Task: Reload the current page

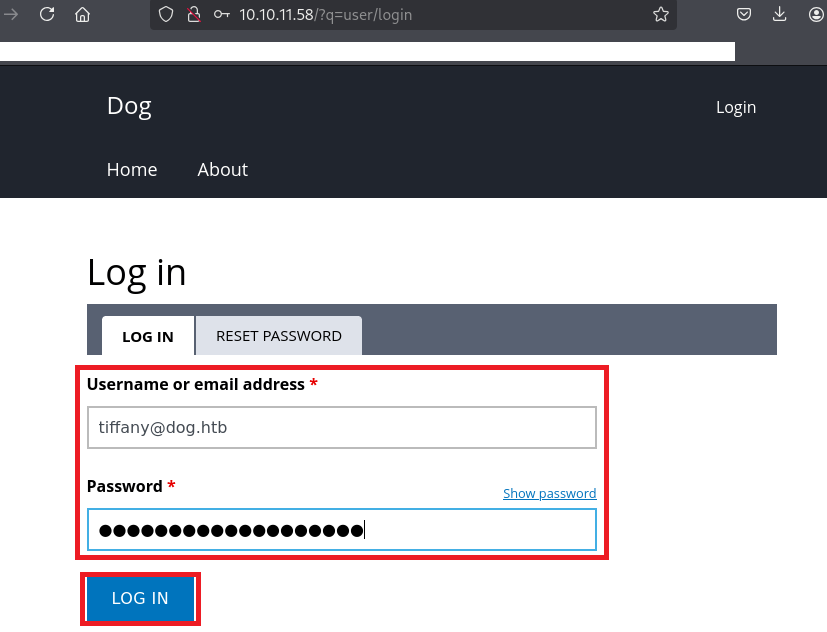Action: [47, 14]
